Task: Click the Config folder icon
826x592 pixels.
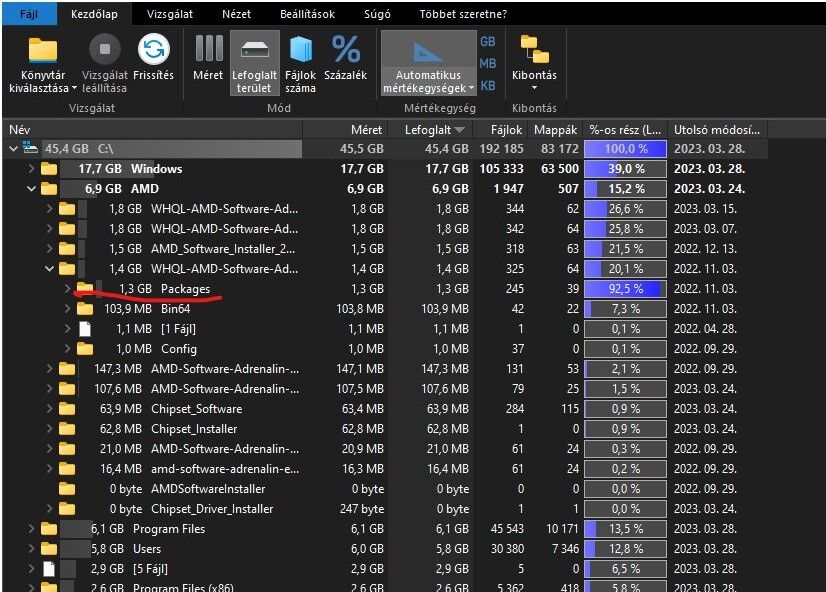Action: point(85,349)
